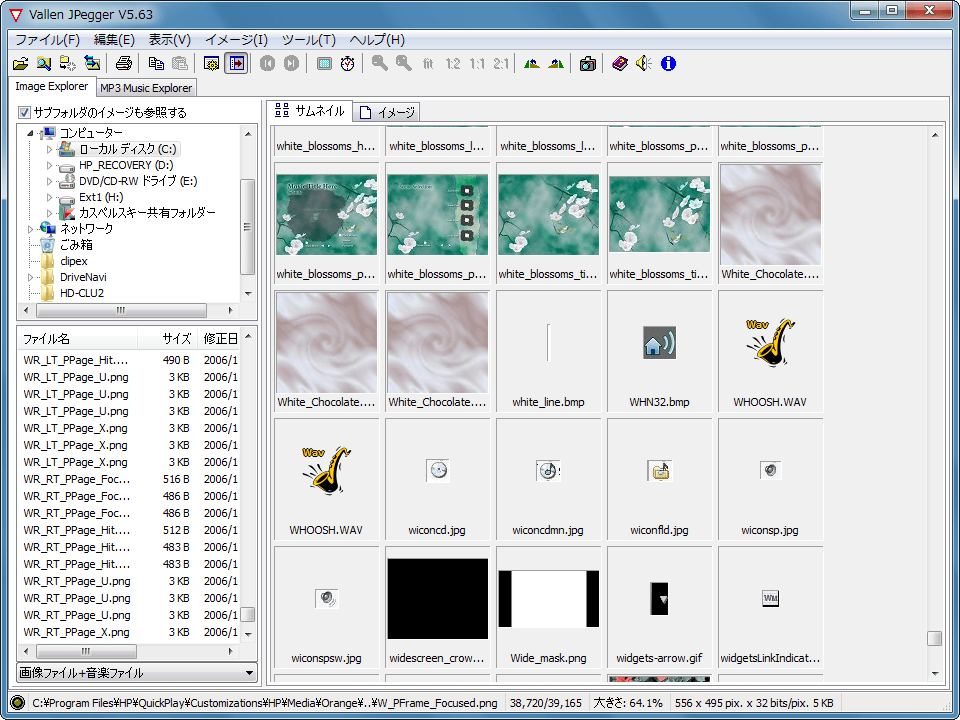Select the clipex folder in tree

coord(73,261)
